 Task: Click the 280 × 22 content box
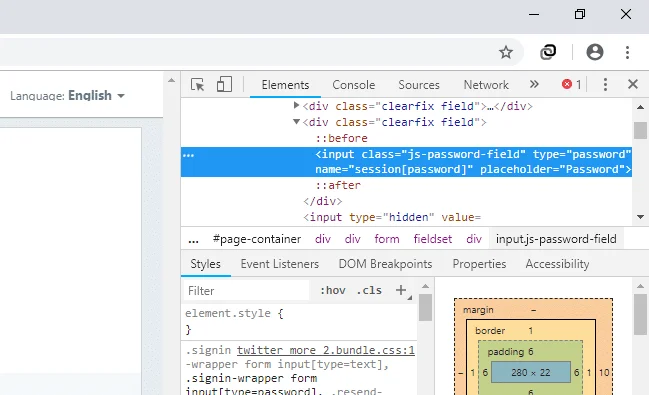click(x=531, y=373)
